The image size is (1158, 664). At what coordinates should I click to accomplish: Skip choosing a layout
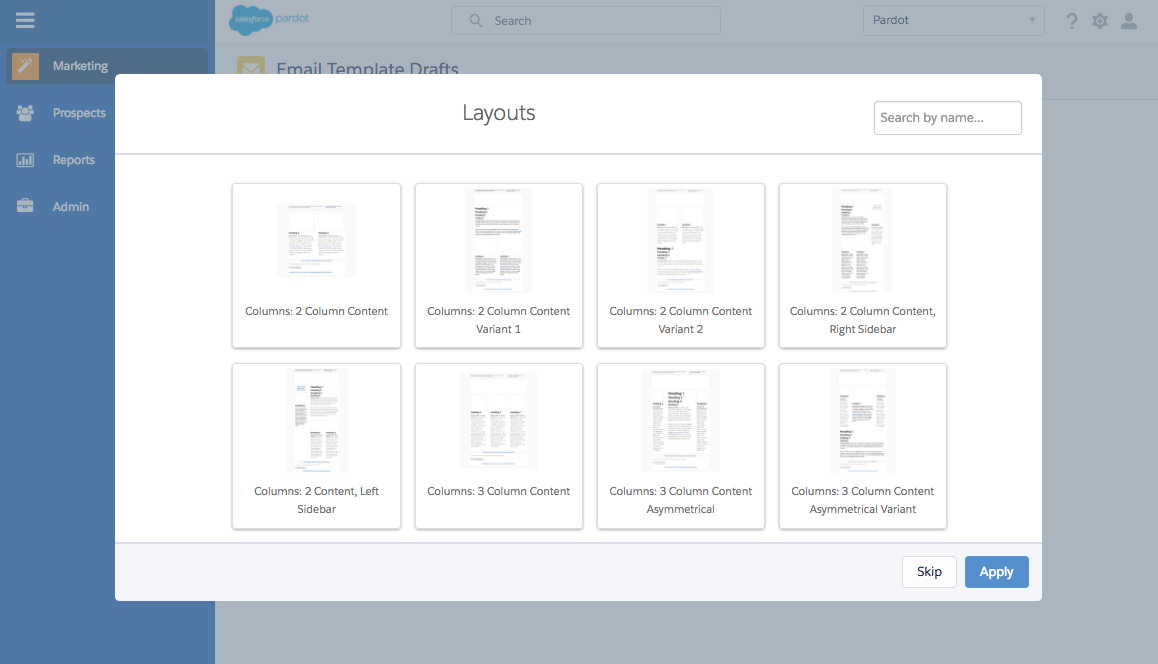928,571
